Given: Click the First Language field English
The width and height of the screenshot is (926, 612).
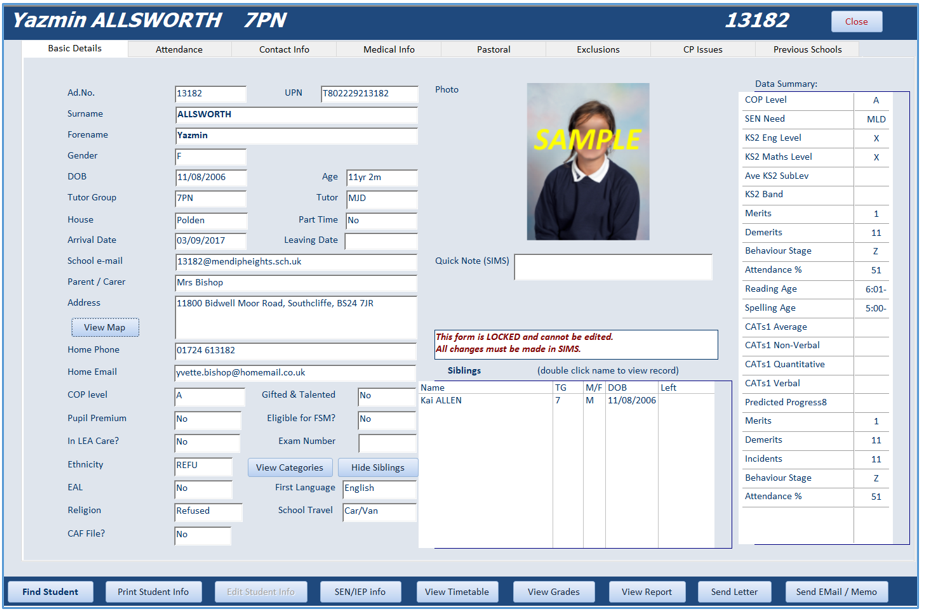Looking at the screenshot, I should pos(380,489).
